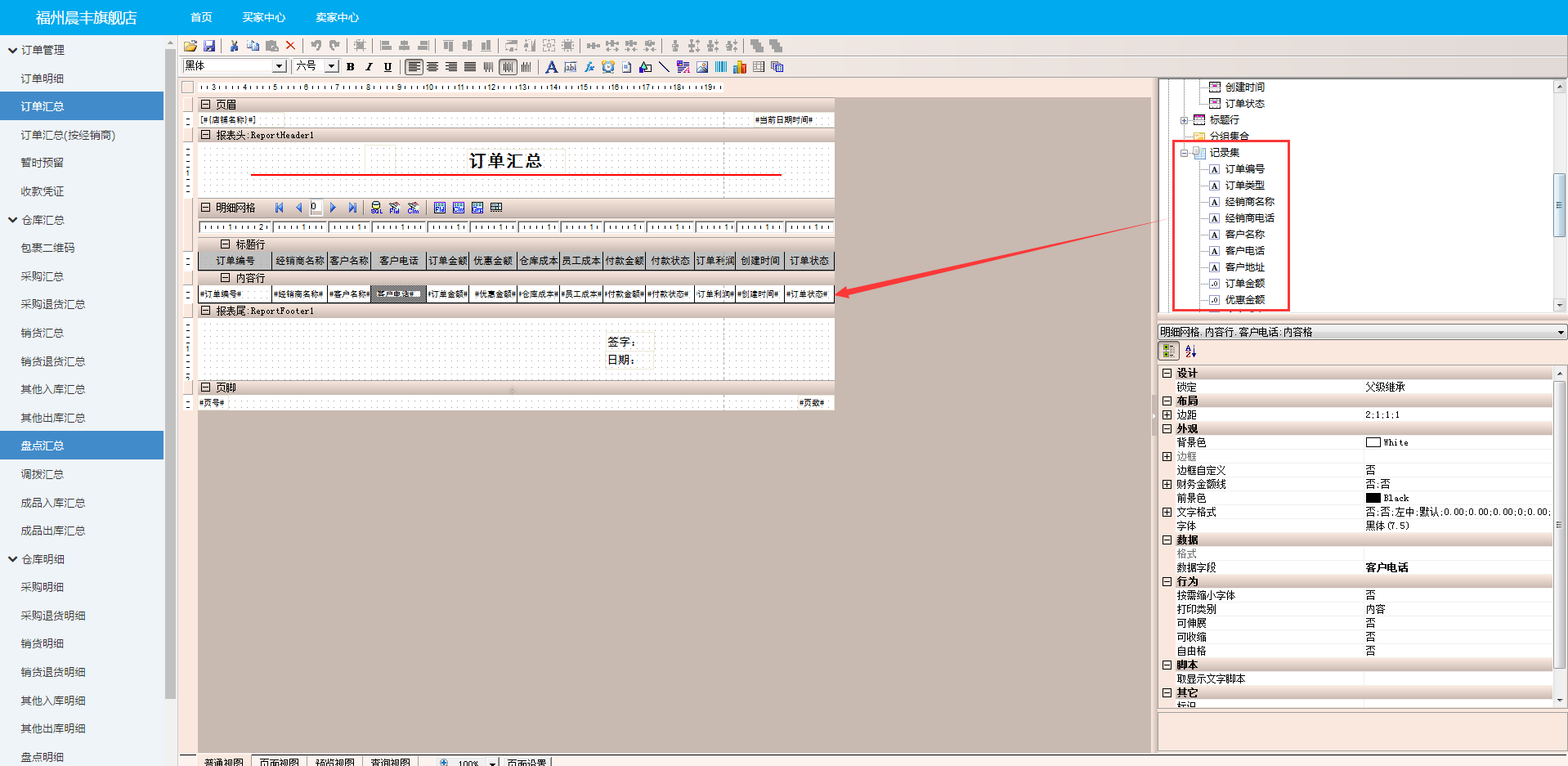Insert a barcode using the barcode icon
The width and height of the screenshot is (1568, 766).
click(721, 67)
